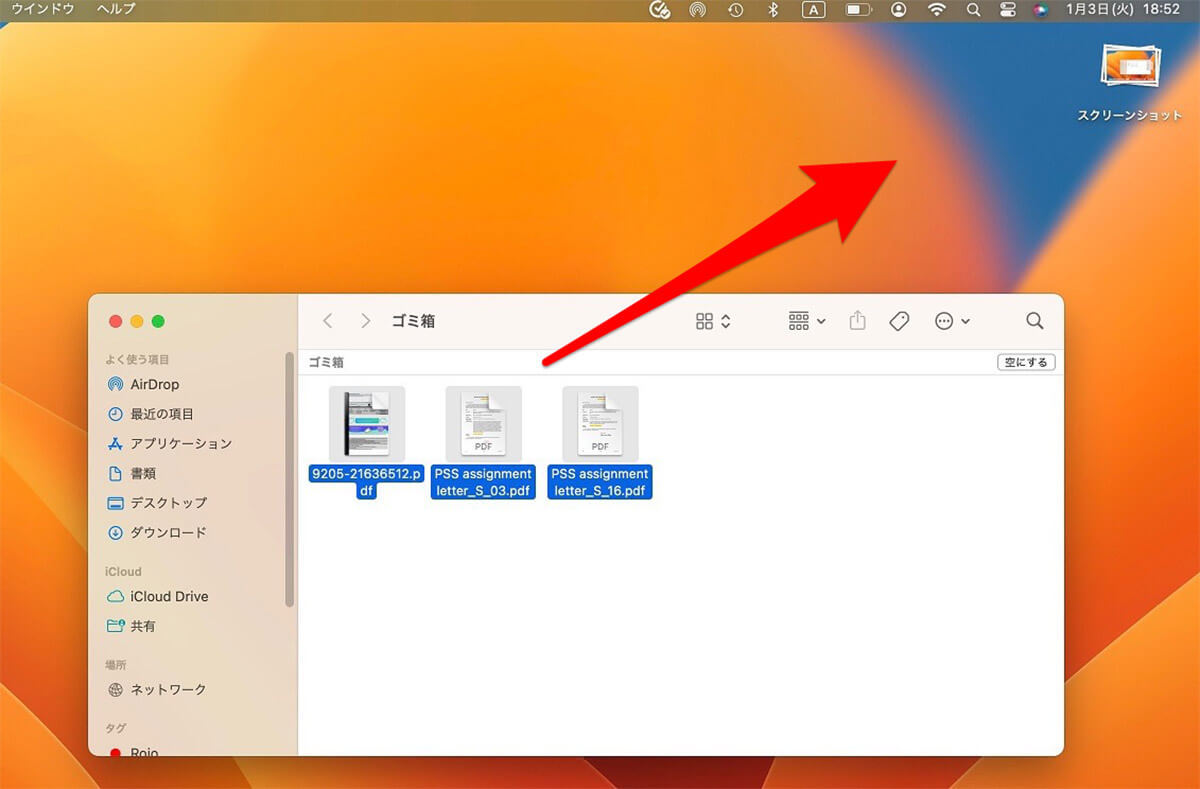Open Wi-Fi menu in menu bar
This screenshot has height=789, width=1200.
937,9
